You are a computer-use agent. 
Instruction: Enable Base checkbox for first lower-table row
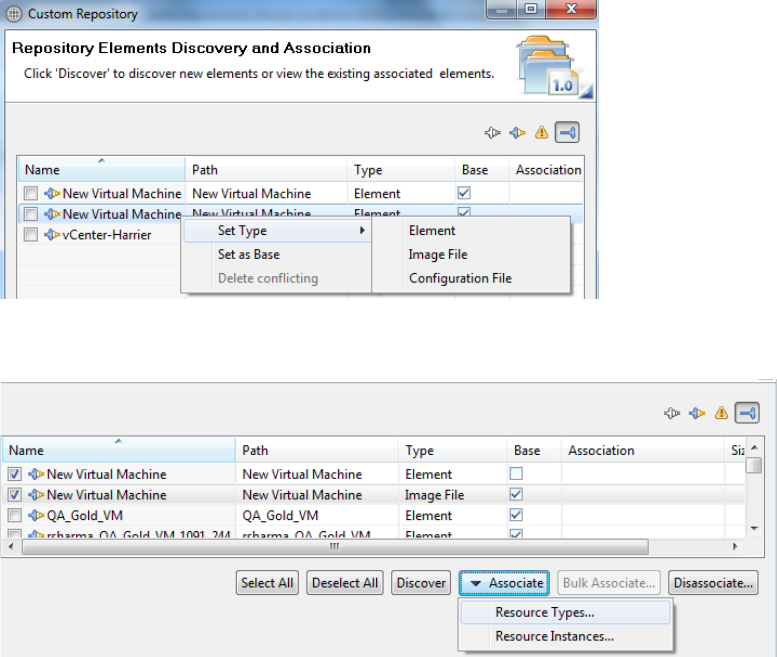pos(519,474)
